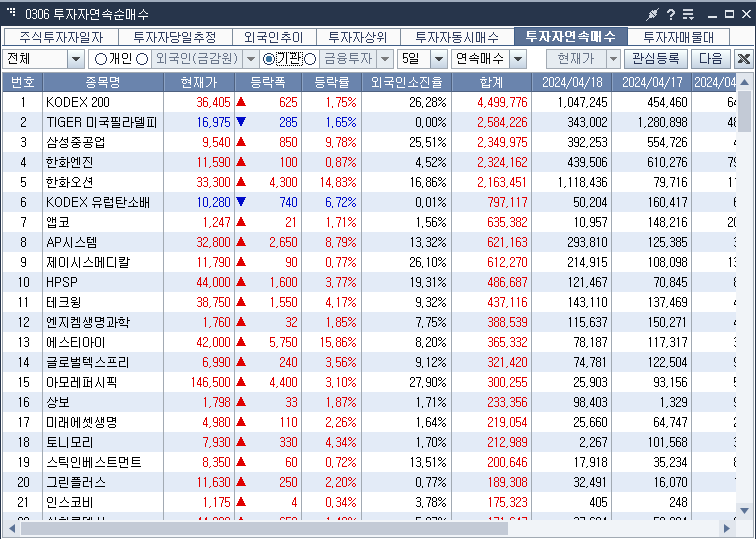Viewport: 756px width, 539px height.
Task: Switch to 외국인추이 tab
Action: coord(274,37)
